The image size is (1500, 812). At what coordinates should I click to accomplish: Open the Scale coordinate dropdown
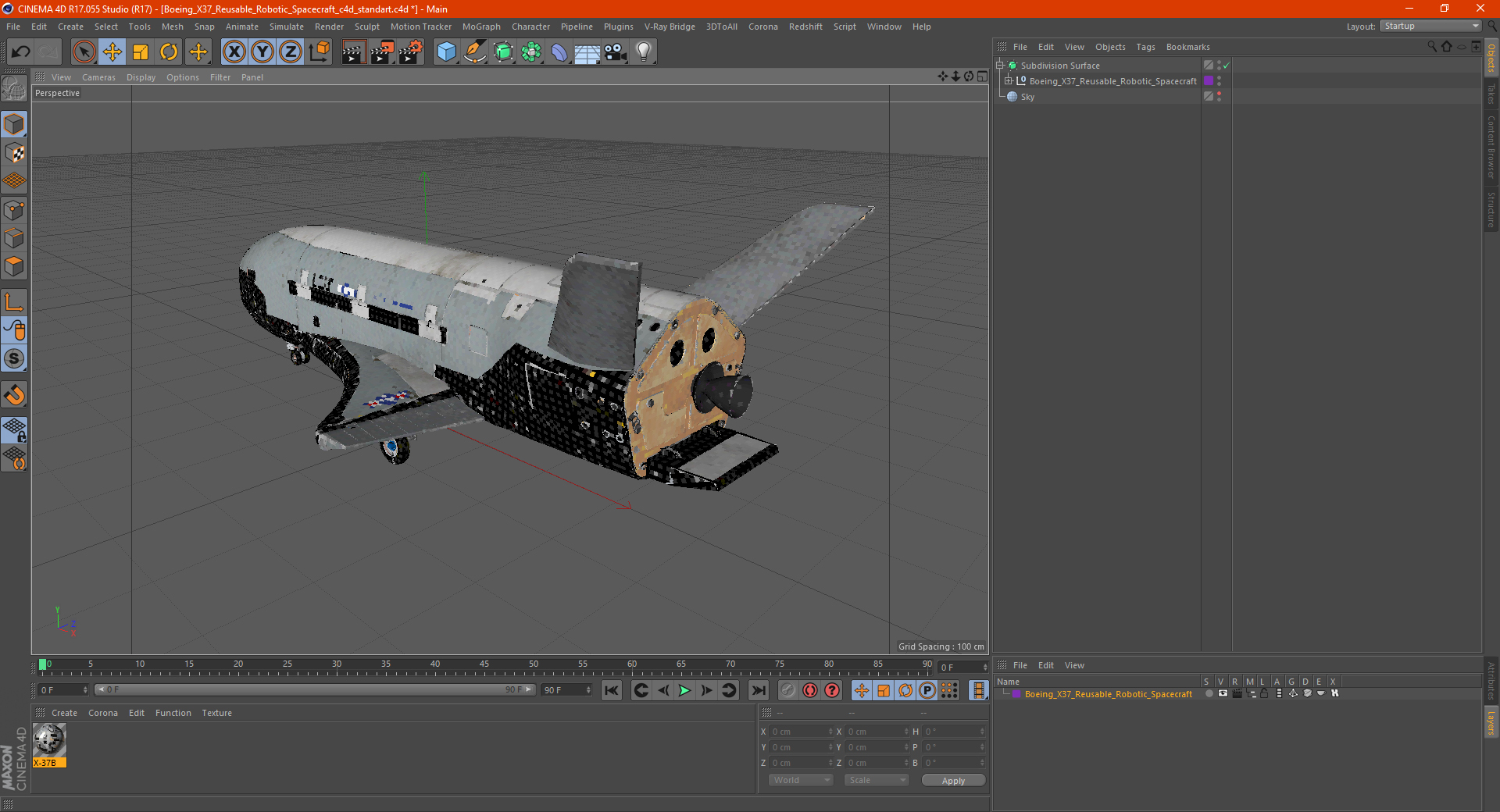click(x=877, y=780)
